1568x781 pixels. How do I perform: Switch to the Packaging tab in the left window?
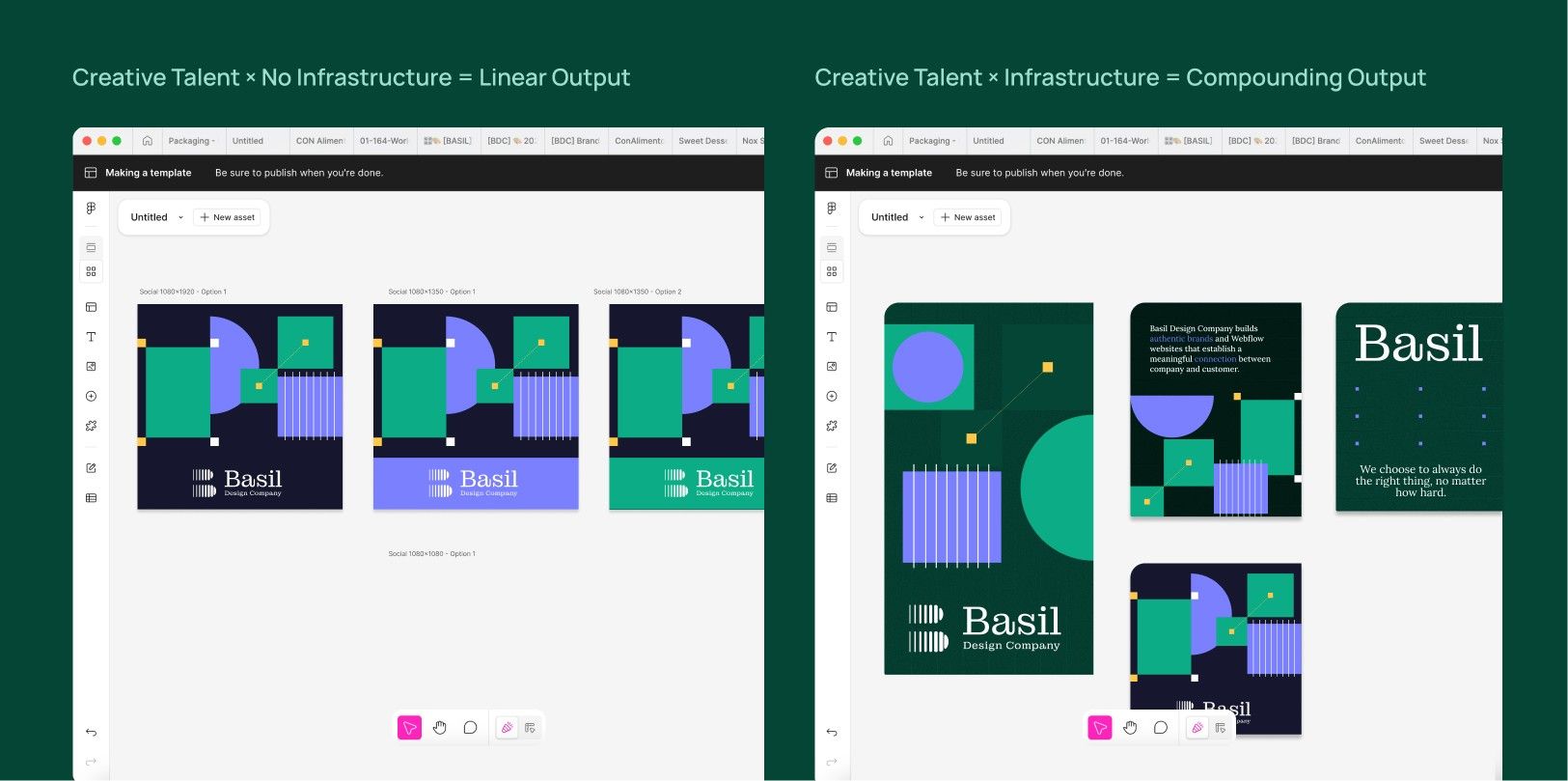(193, 141)
